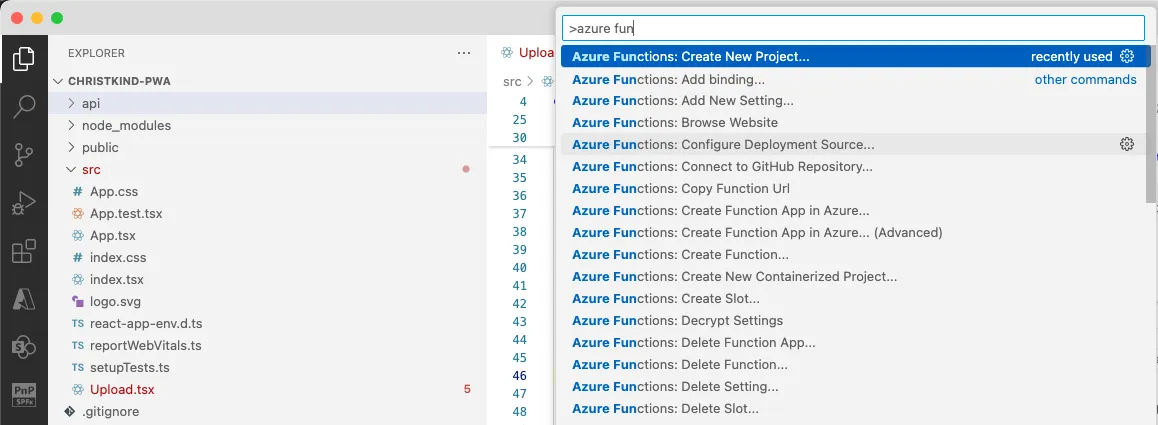Click the logo.svg file icon
This screenshot has width=1158, height=425.
[x=78, y=302]
